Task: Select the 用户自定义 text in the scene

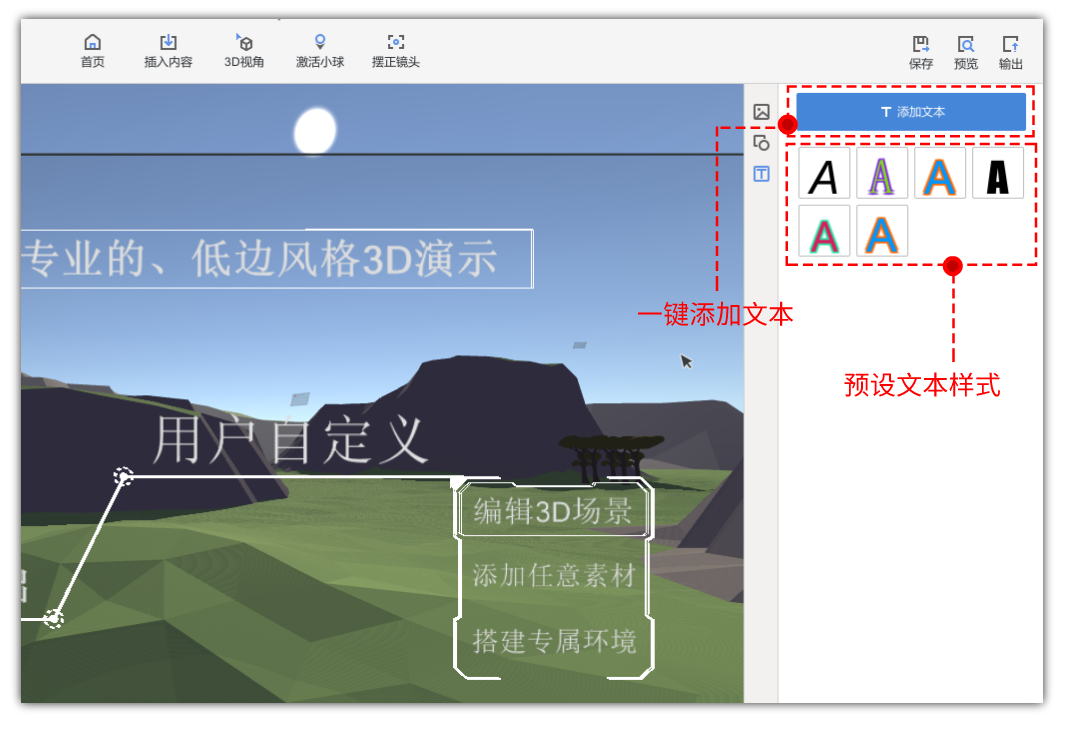Action: [x=290, y=441]
